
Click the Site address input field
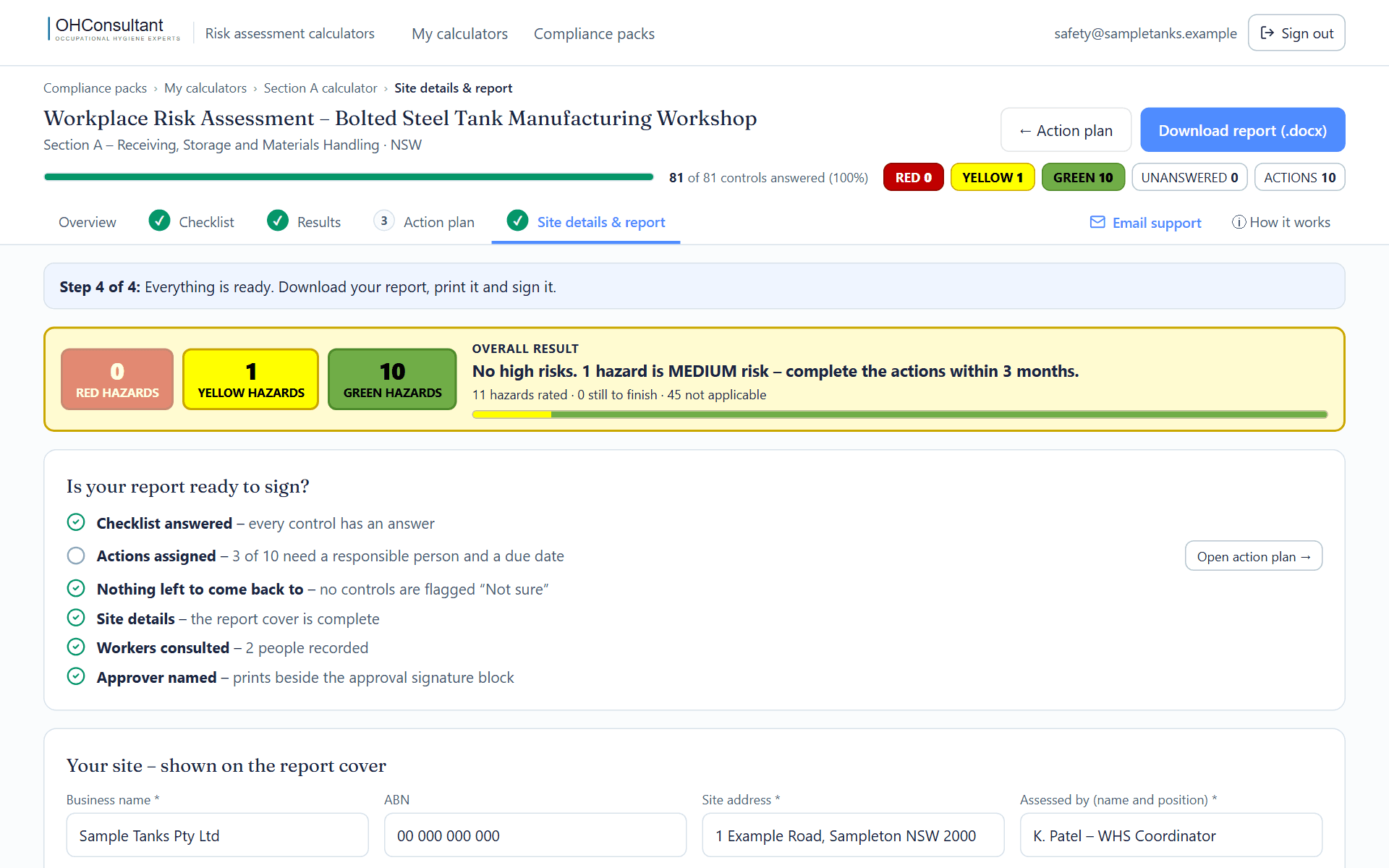point(853,835)
